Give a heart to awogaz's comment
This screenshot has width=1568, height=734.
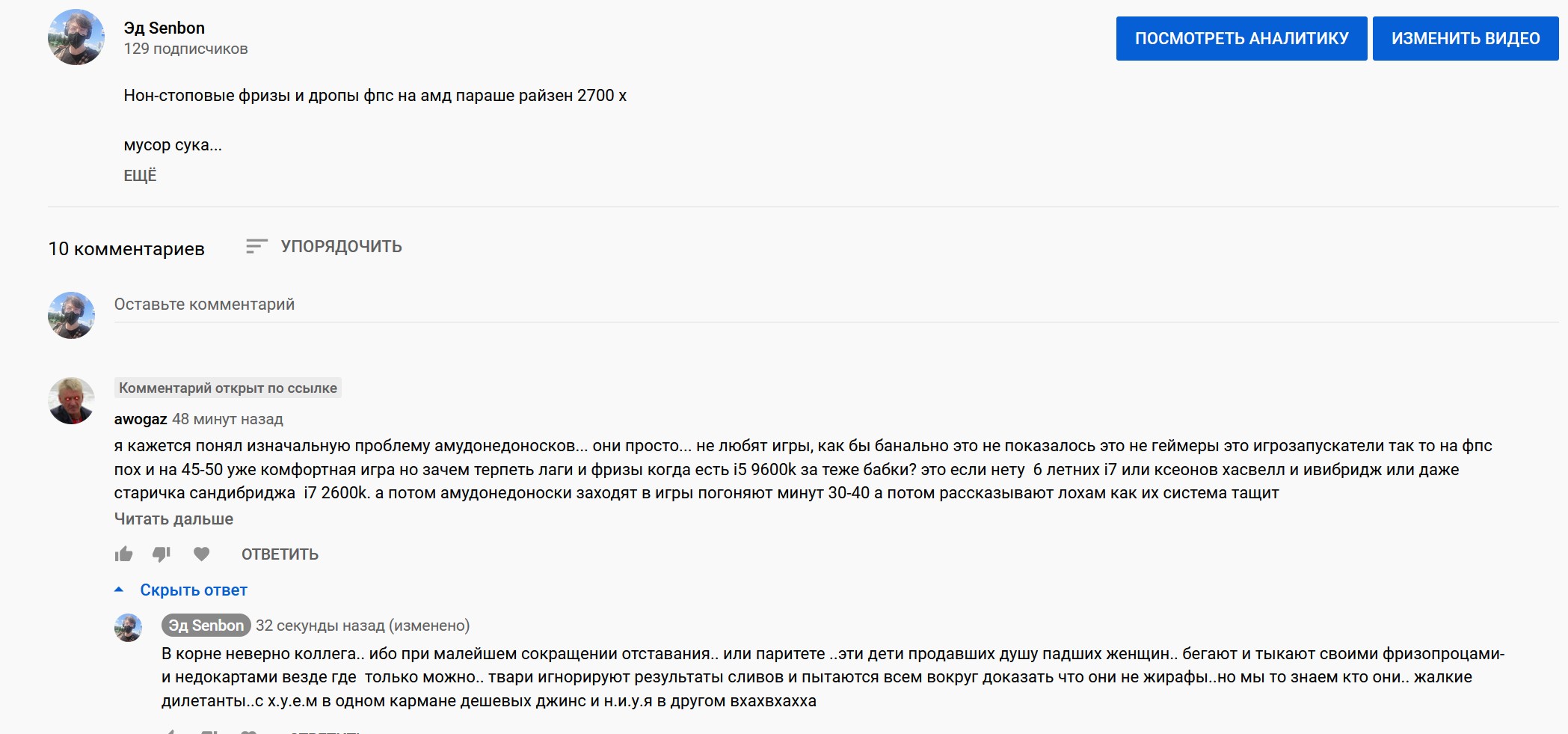[201, 554]
